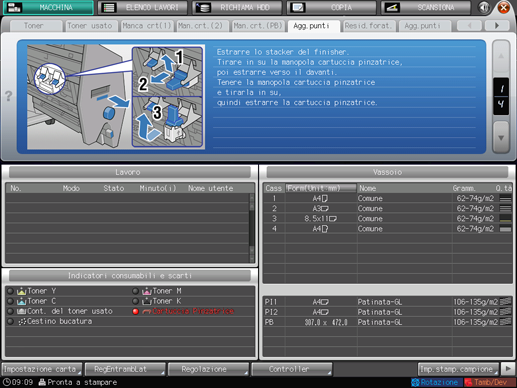The image size is (517, 388).
Task: Switch to COPIA tab
Action: (x=332, y=7)
